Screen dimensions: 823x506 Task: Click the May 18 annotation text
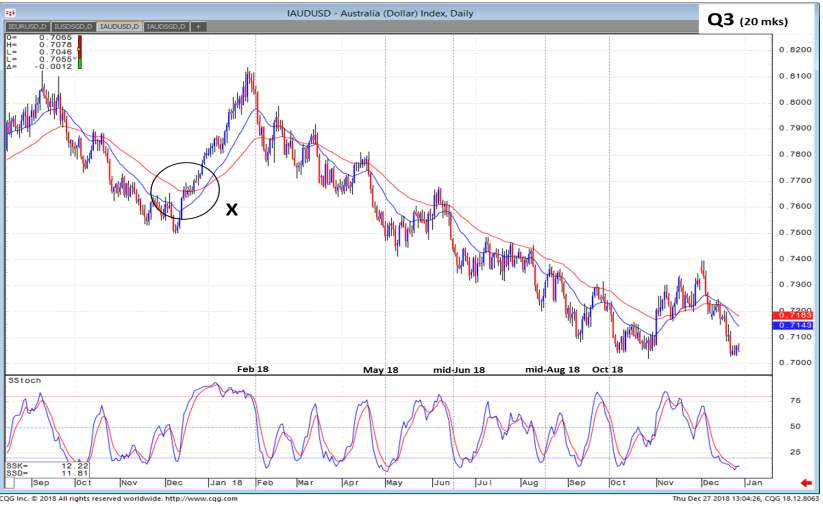381,370
